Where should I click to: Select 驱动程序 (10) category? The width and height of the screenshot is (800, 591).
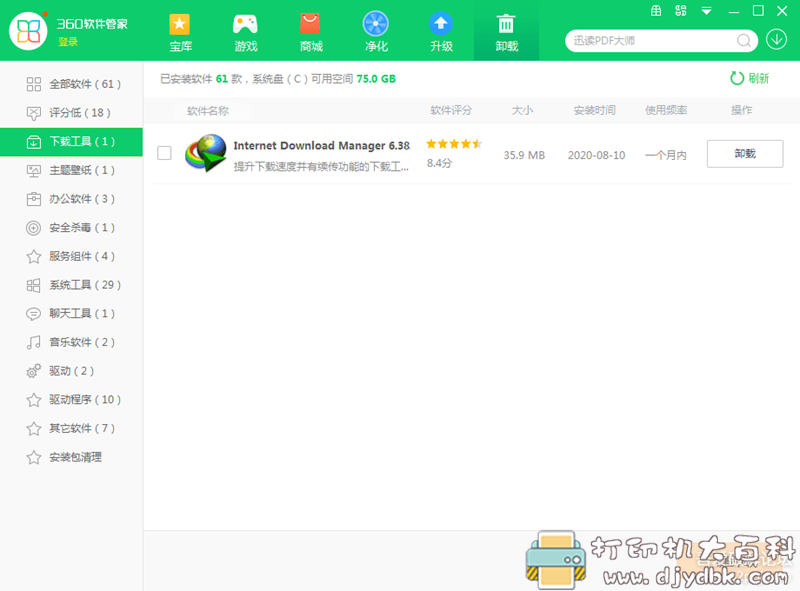coord(71,400)
